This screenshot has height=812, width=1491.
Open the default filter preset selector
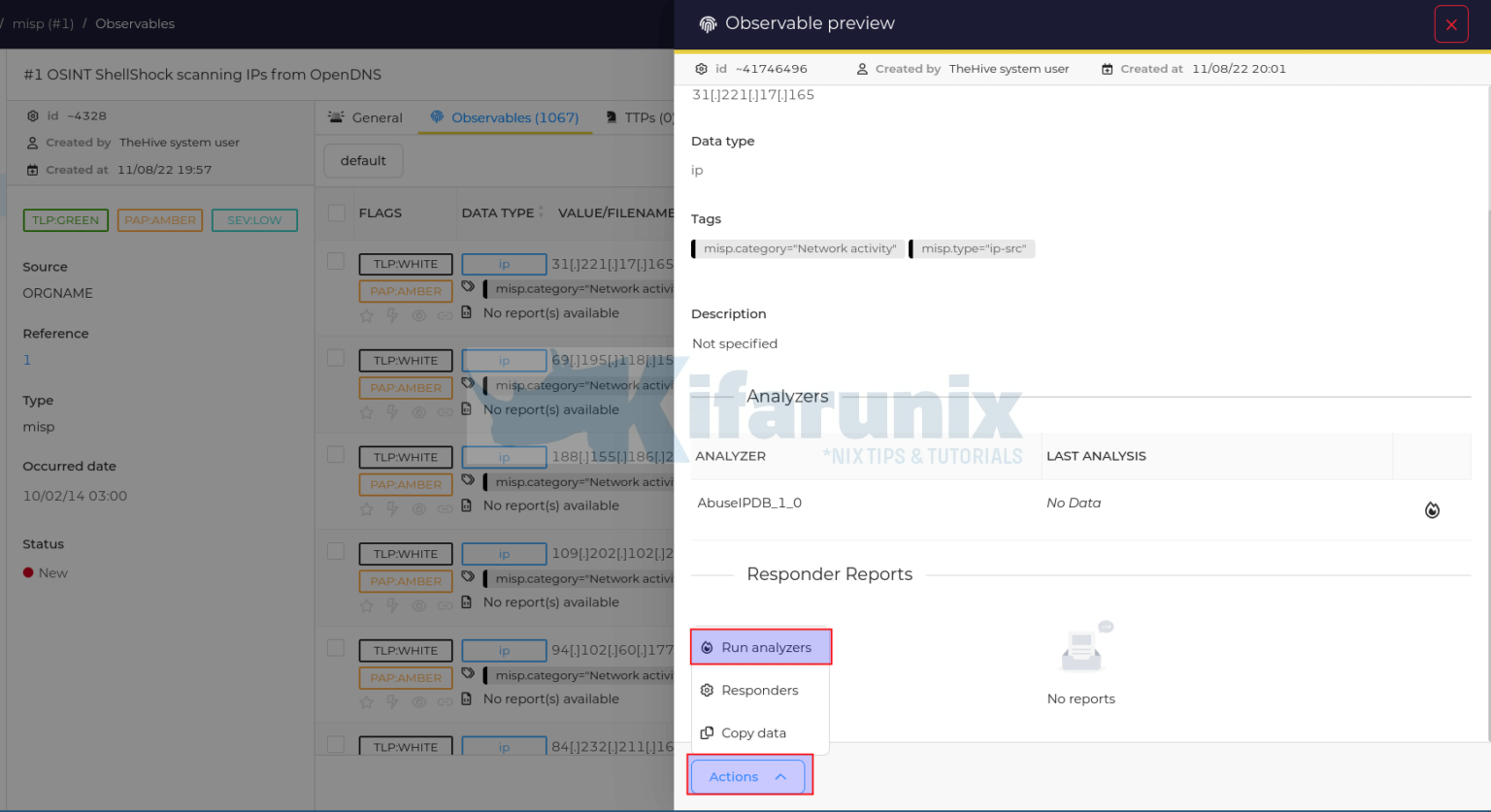coord(363,160)
